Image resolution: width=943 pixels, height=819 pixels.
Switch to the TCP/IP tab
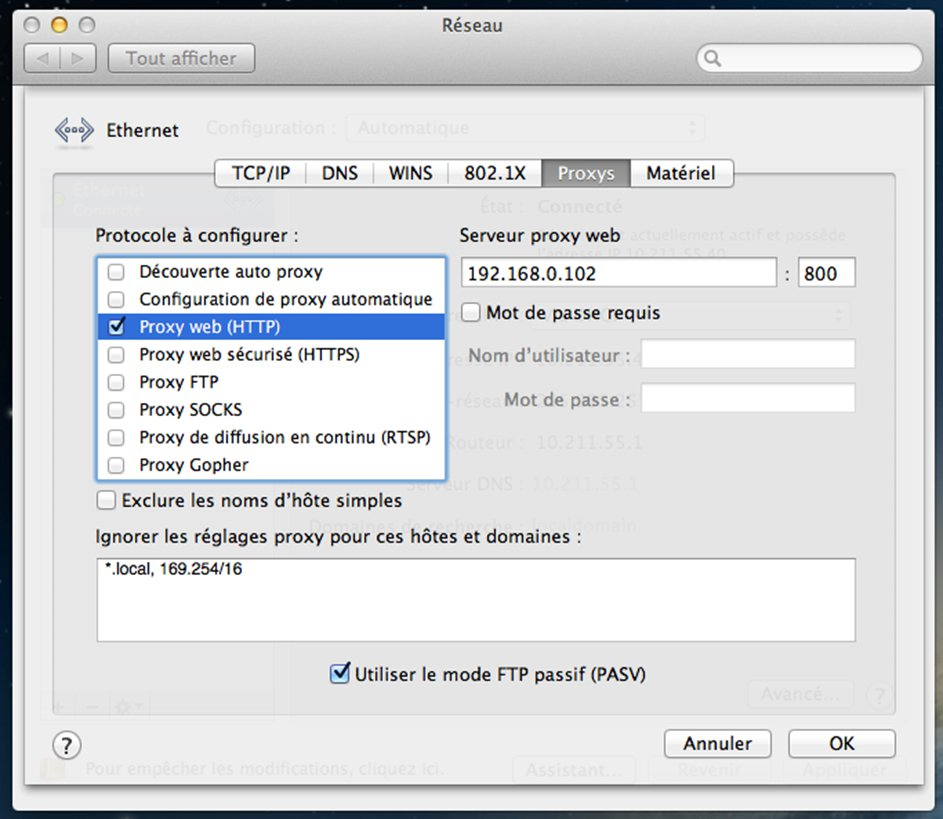click(x=260, y=173)
